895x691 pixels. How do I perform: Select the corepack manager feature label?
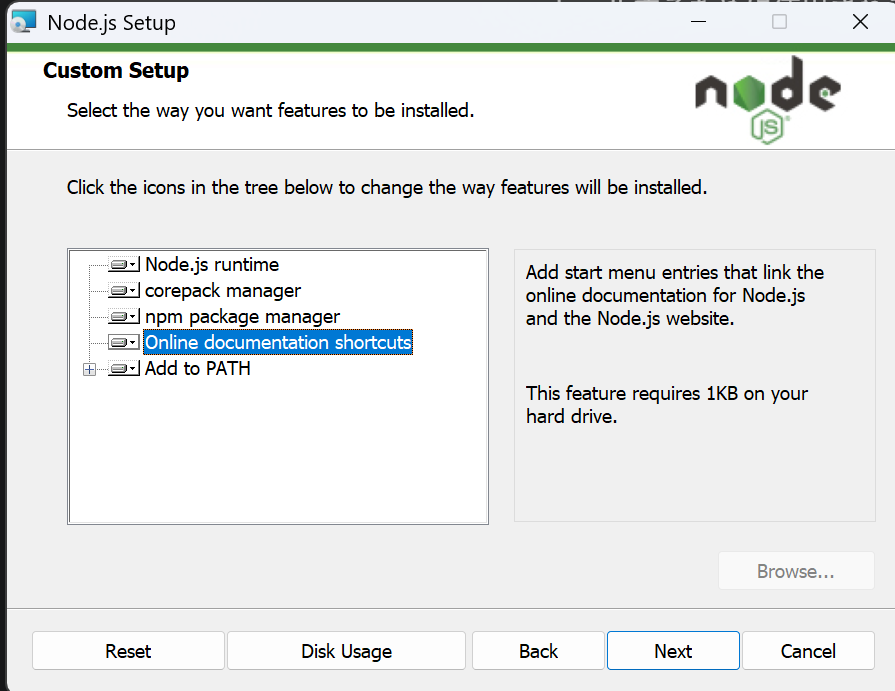[223, 291]
